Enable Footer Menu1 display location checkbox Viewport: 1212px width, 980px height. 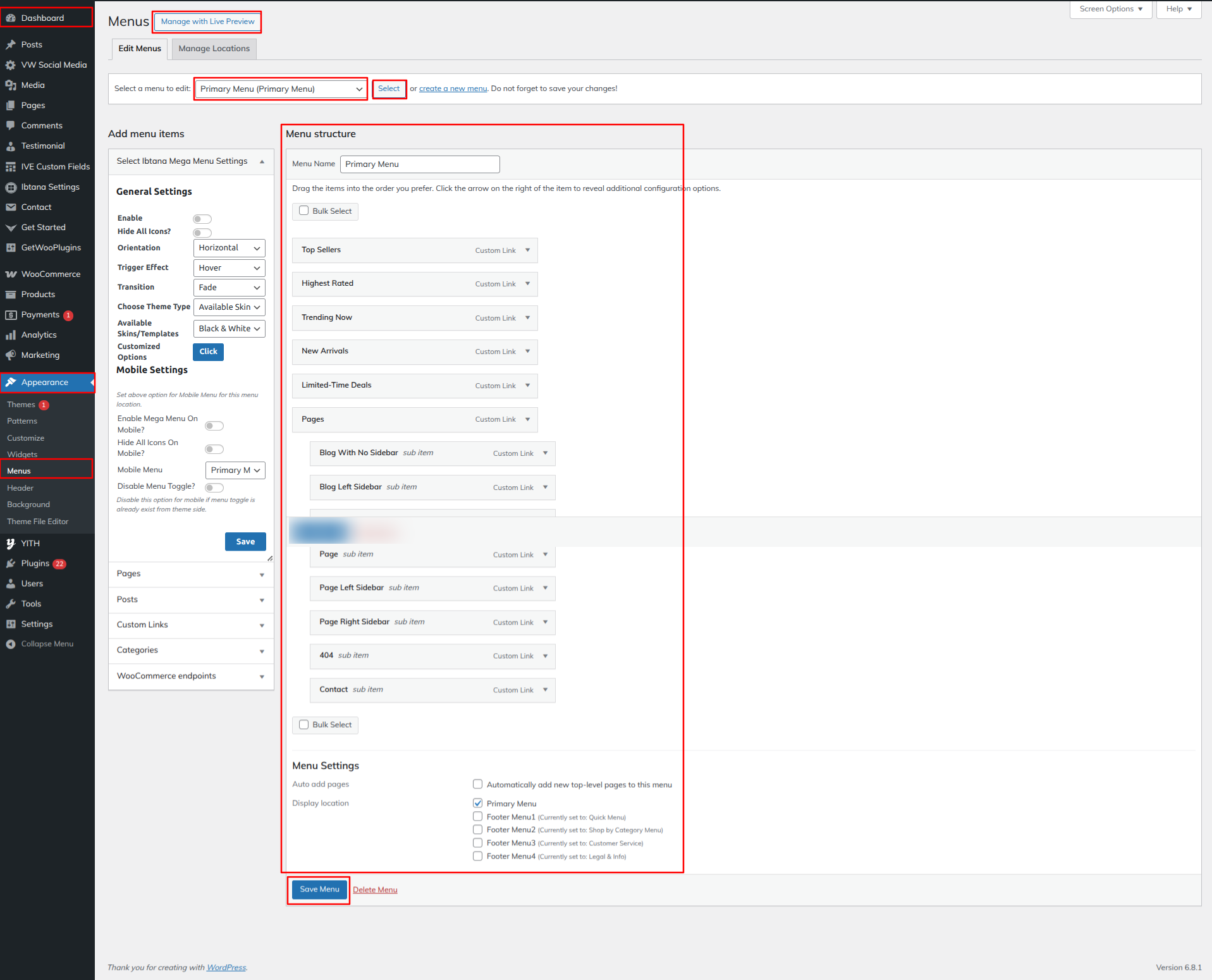click(478, 816)
